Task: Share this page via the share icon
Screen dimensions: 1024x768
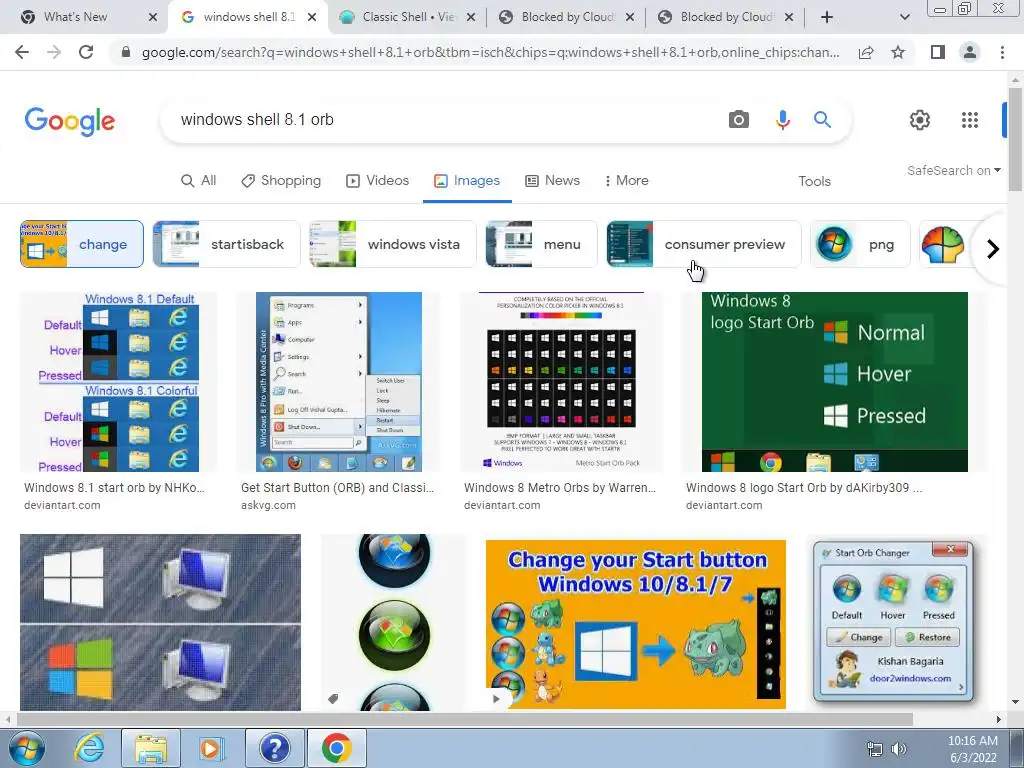Action: pos(866,52)
